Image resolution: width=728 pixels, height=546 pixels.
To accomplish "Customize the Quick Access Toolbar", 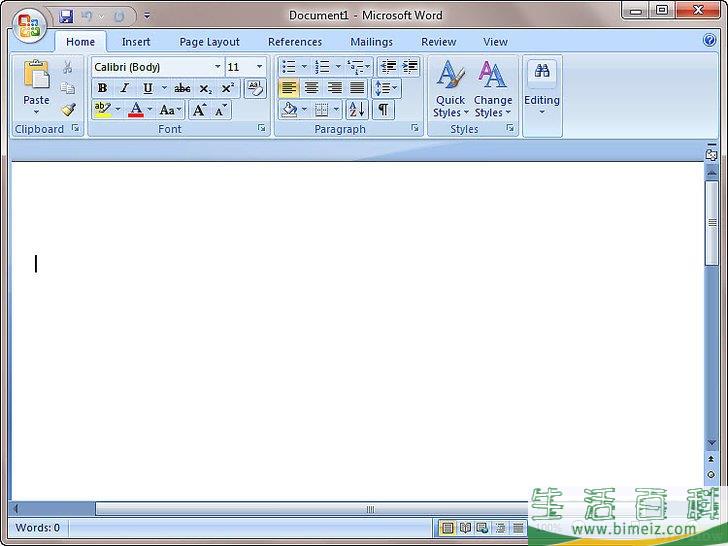I will click(147, 16).
